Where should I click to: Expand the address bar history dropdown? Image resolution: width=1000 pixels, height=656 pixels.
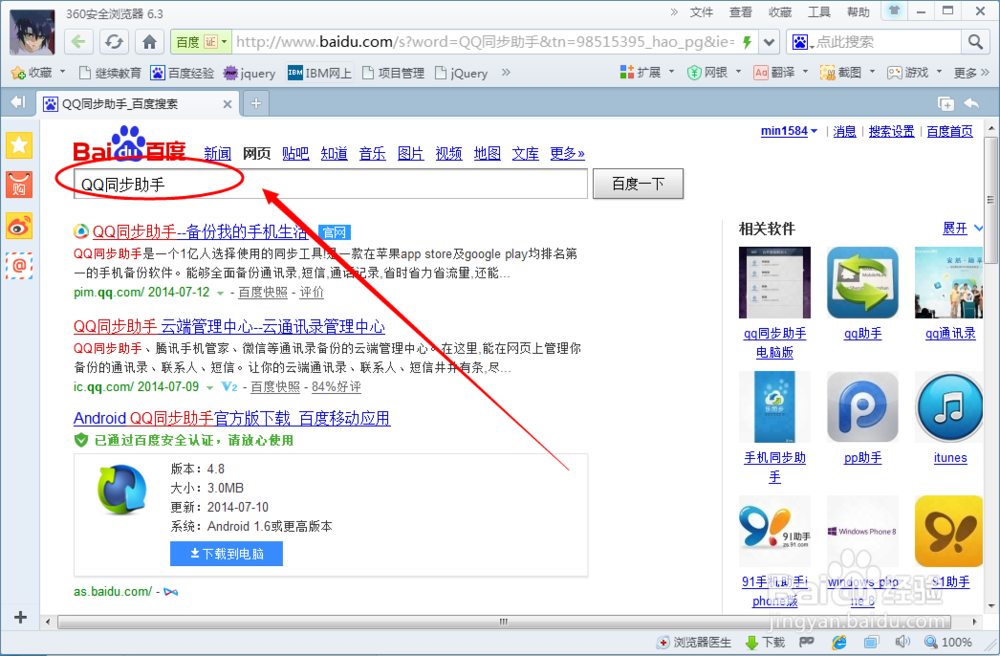coord(768,42)
